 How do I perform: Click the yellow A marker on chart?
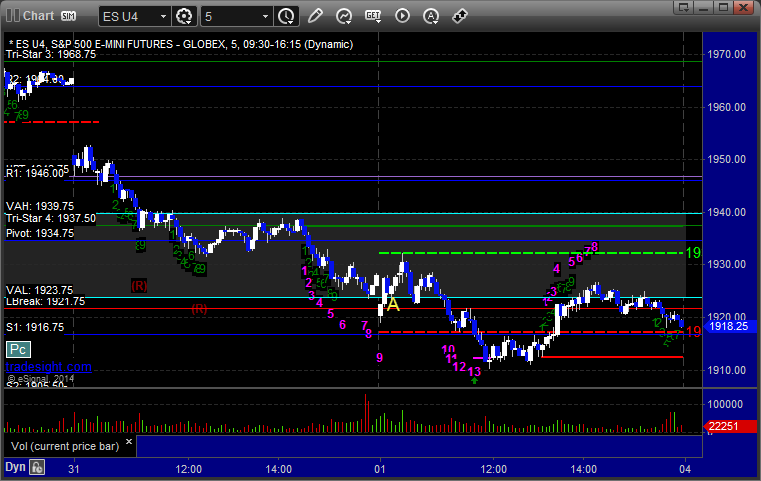click(x=393, y=304)
